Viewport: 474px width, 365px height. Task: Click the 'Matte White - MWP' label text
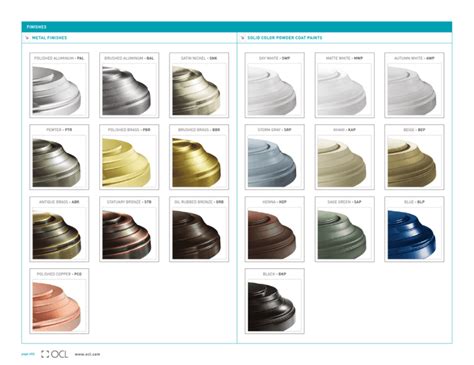[344, 58]
